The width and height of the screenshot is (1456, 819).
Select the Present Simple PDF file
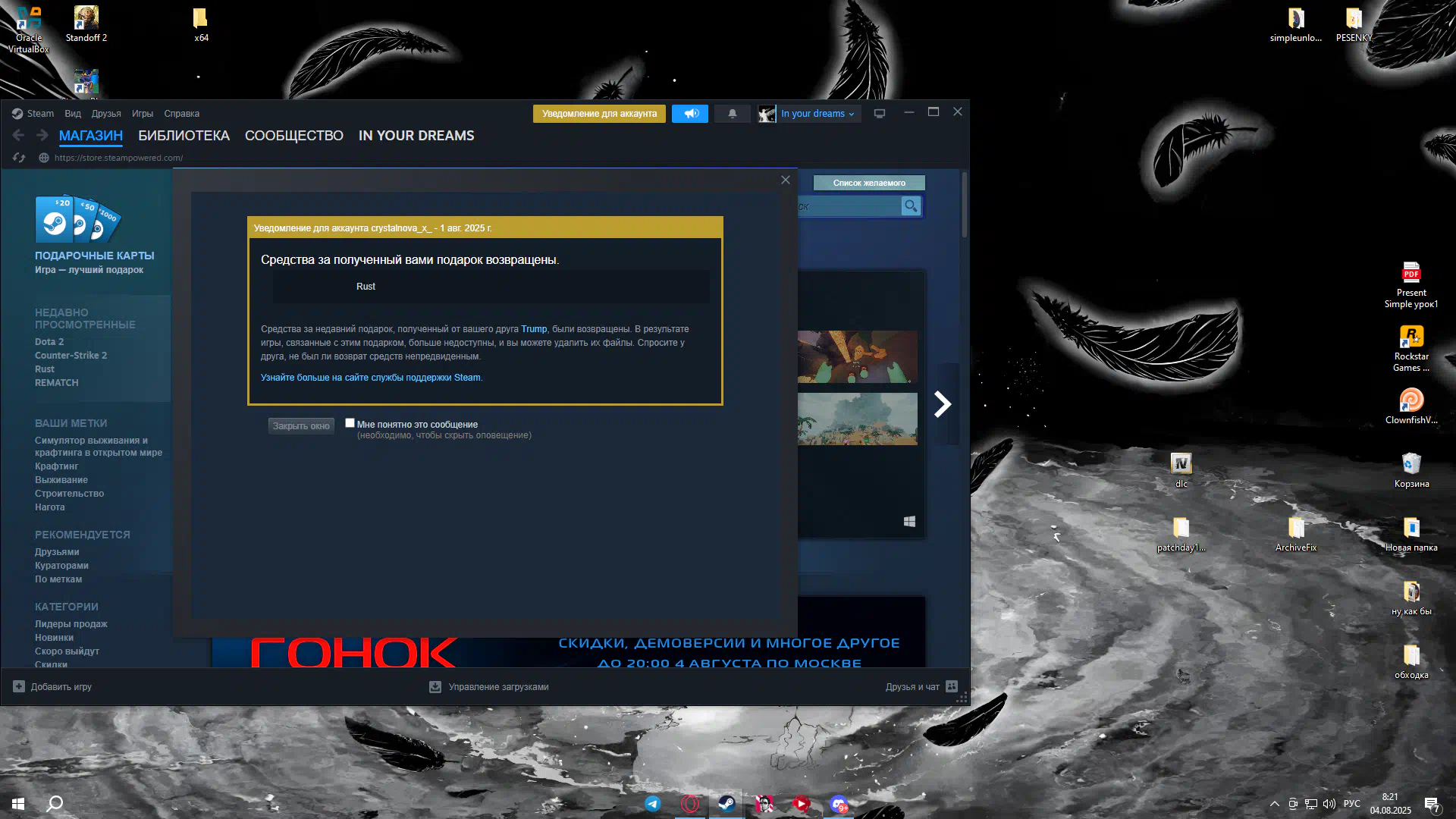click(1411, 284)
